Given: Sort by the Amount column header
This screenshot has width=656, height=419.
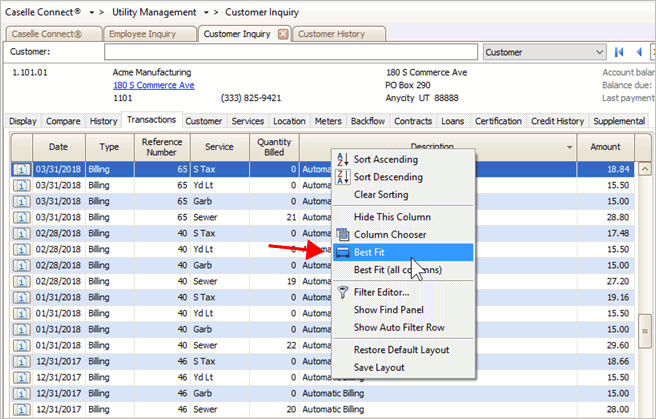Looking at the screenshot, I should [x=605, y=147].
